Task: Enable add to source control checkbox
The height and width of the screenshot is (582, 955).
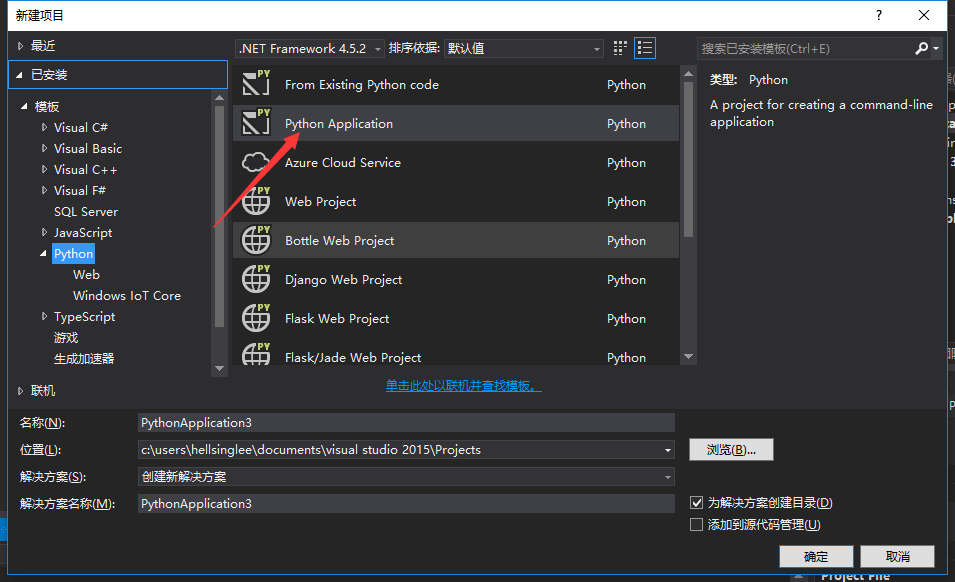Action: tap(697, 525)
